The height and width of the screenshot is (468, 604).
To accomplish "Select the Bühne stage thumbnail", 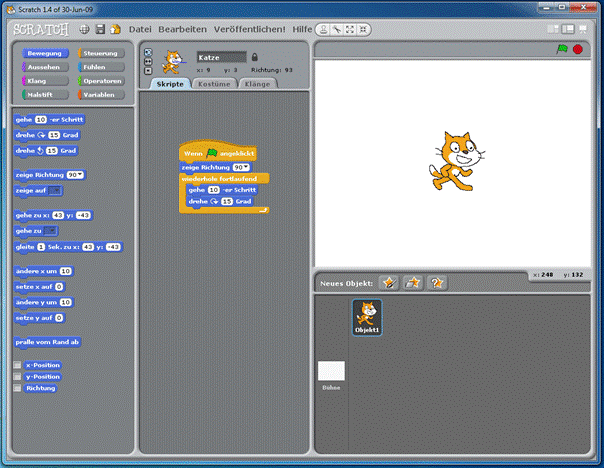I will (331, 374).
